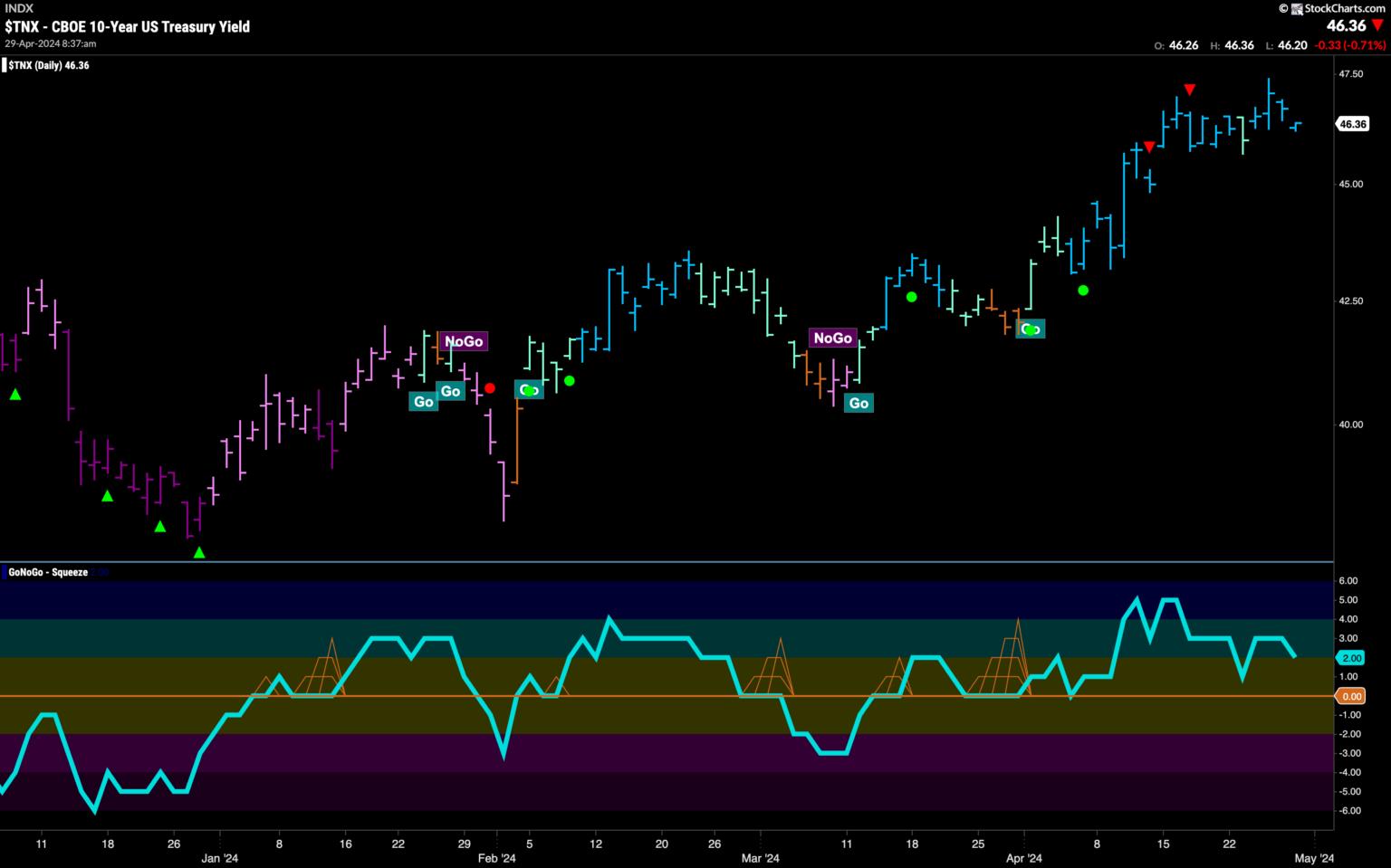
Task: Click the topmost red triangle marker in mid-April
Action: pos(1190,90)
